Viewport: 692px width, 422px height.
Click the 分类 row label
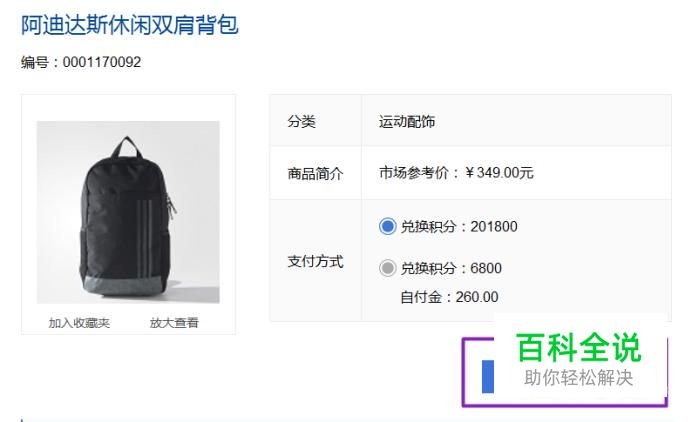[301, 121]
